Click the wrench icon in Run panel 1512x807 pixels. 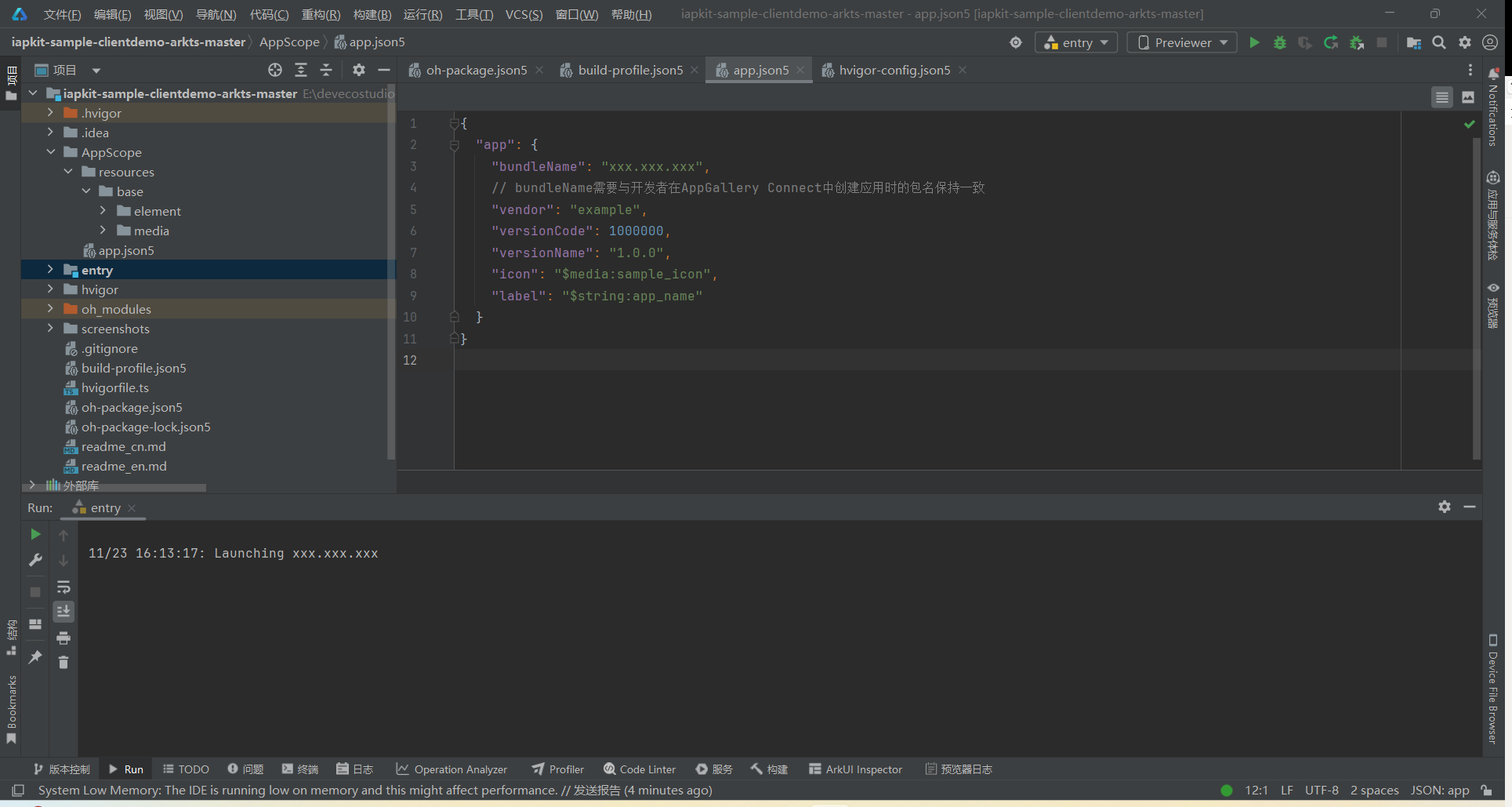[x=35, y=560]
